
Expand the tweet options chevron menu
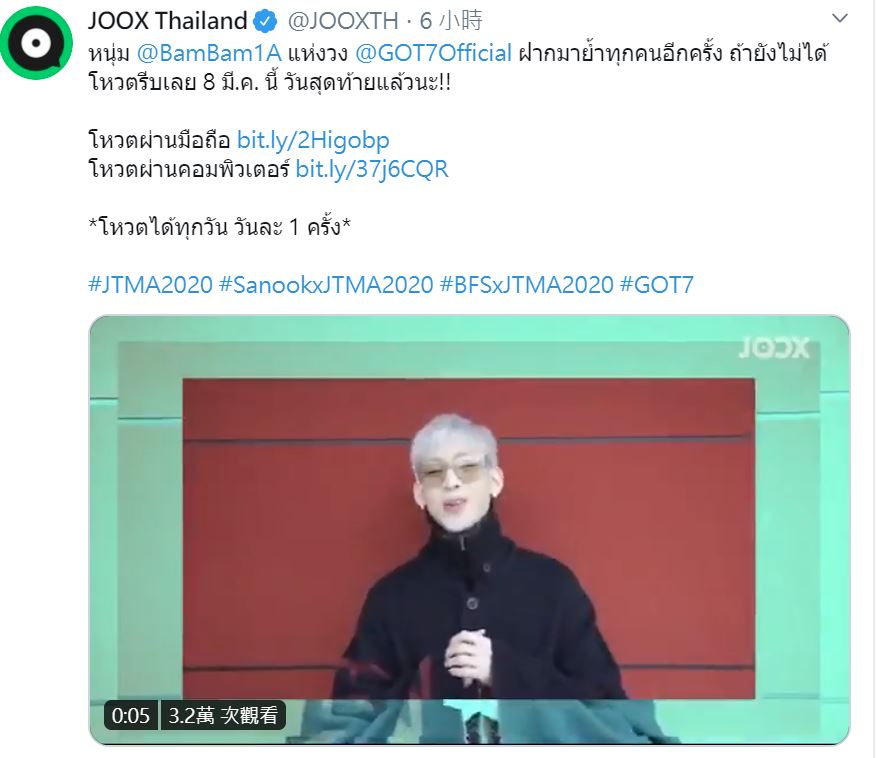click(x=840, y=18)
